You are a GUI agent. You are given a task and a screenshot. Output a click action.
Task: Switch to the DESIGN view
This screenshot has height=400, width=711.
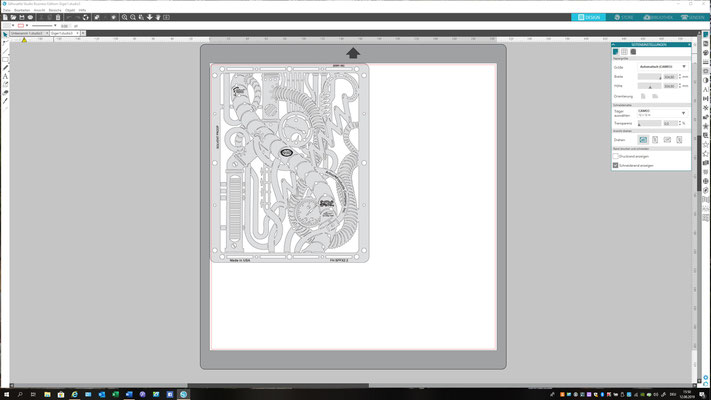[x=589, y=17]
